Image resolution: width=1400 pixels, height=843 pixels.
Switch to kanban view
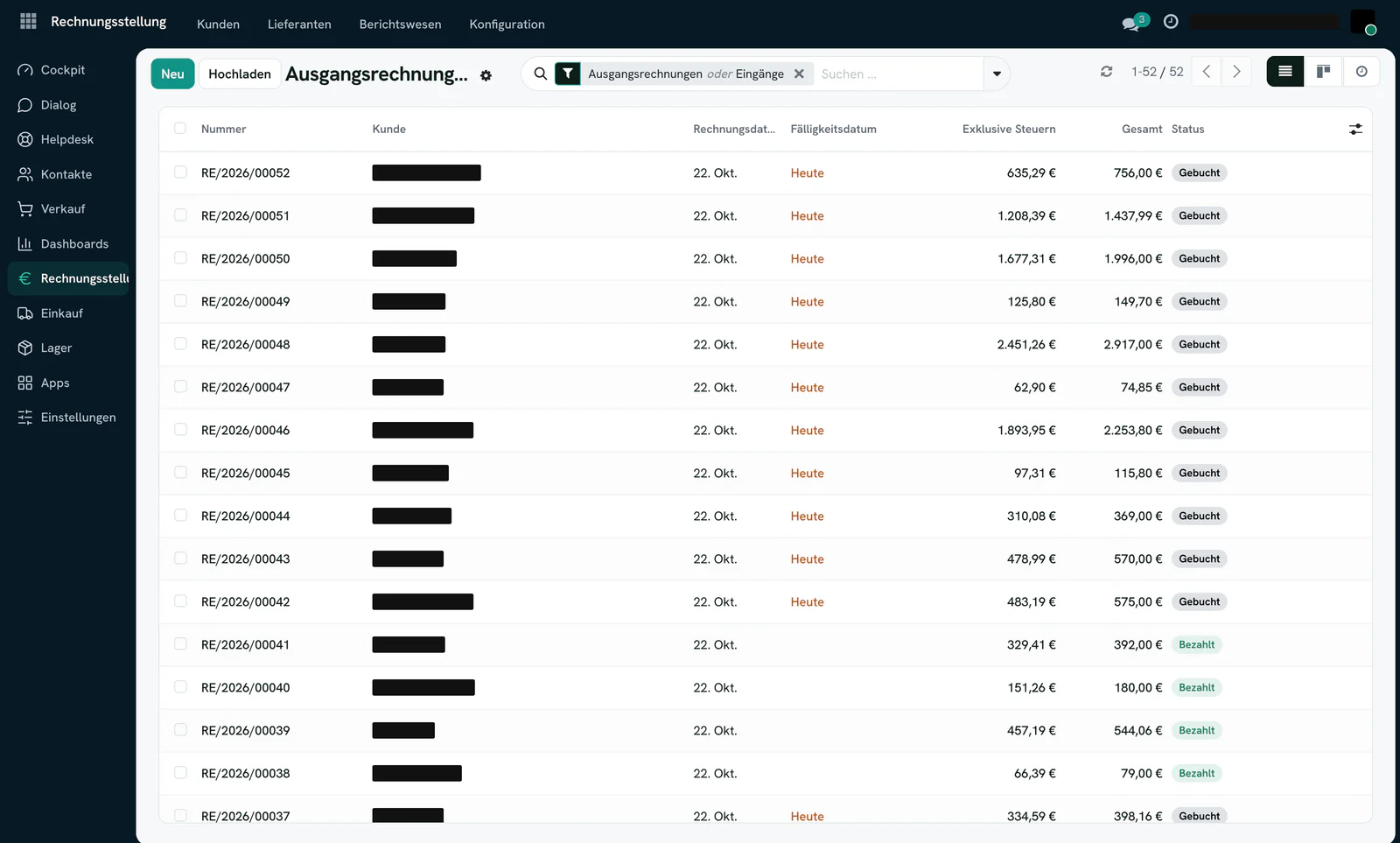coord(1323,72)
